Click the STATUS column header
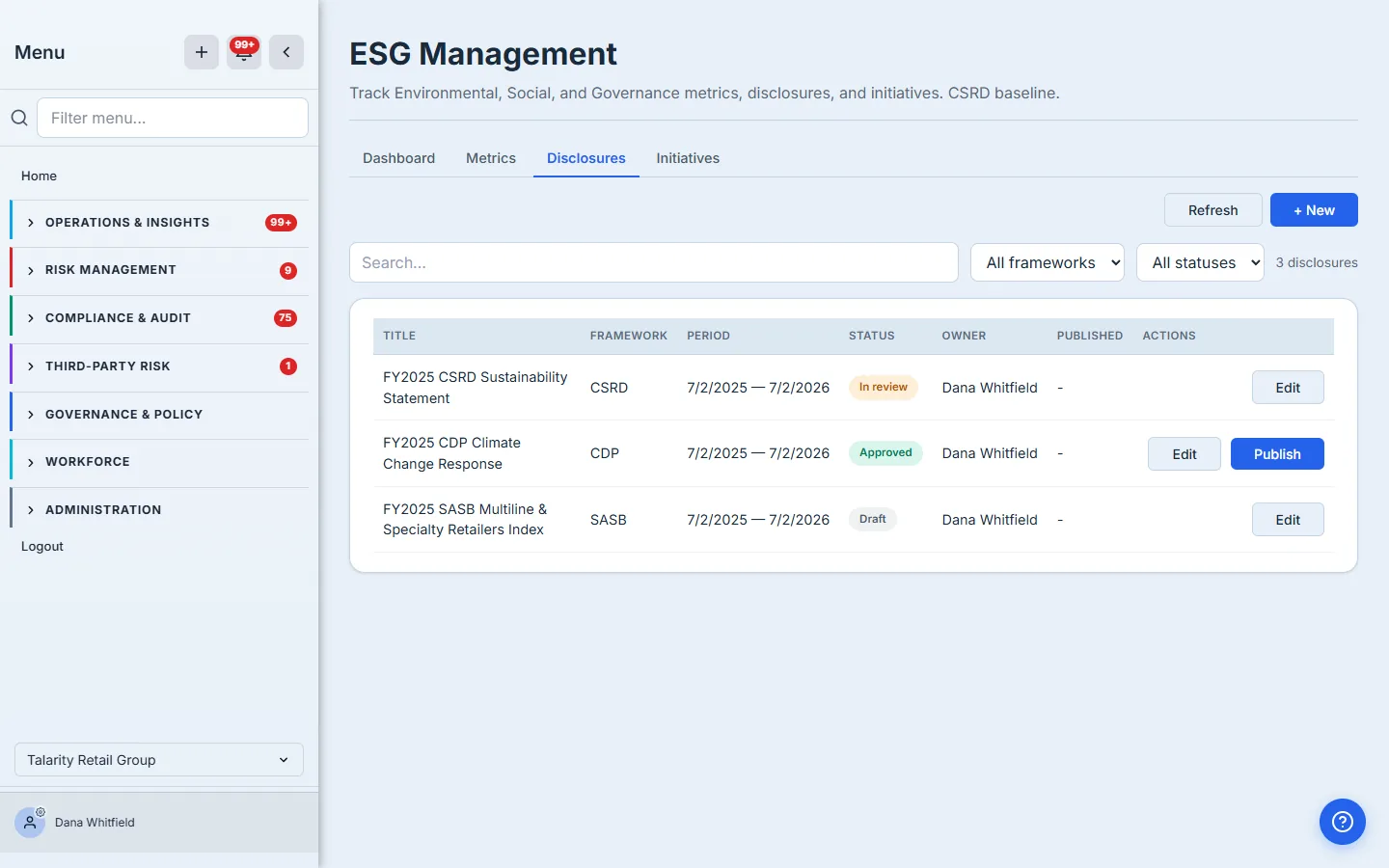The width and height of the screenshot is (1389, 868). coord(872,336)
